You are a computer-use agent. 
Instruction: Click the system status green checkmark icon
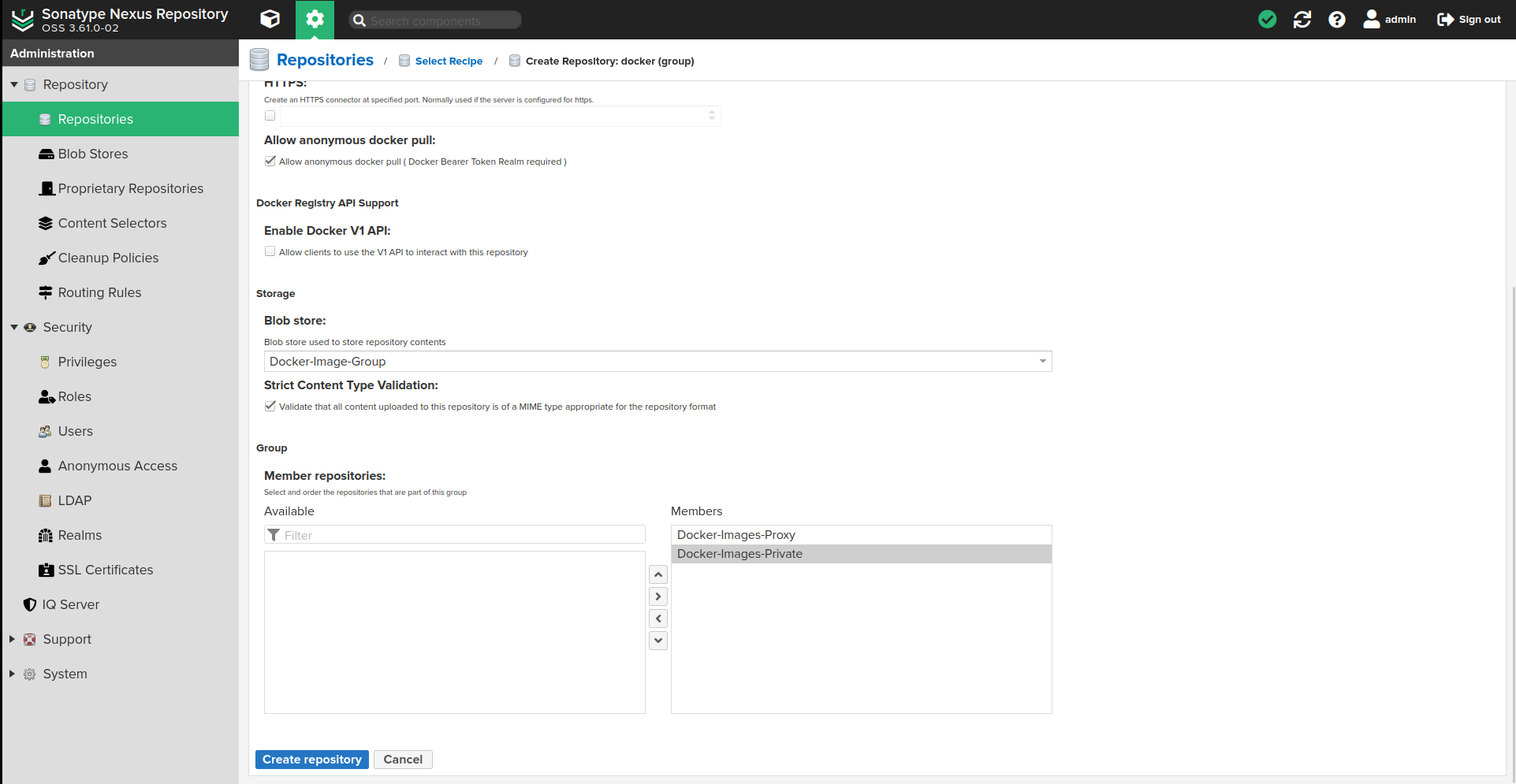coord(1267,20)
